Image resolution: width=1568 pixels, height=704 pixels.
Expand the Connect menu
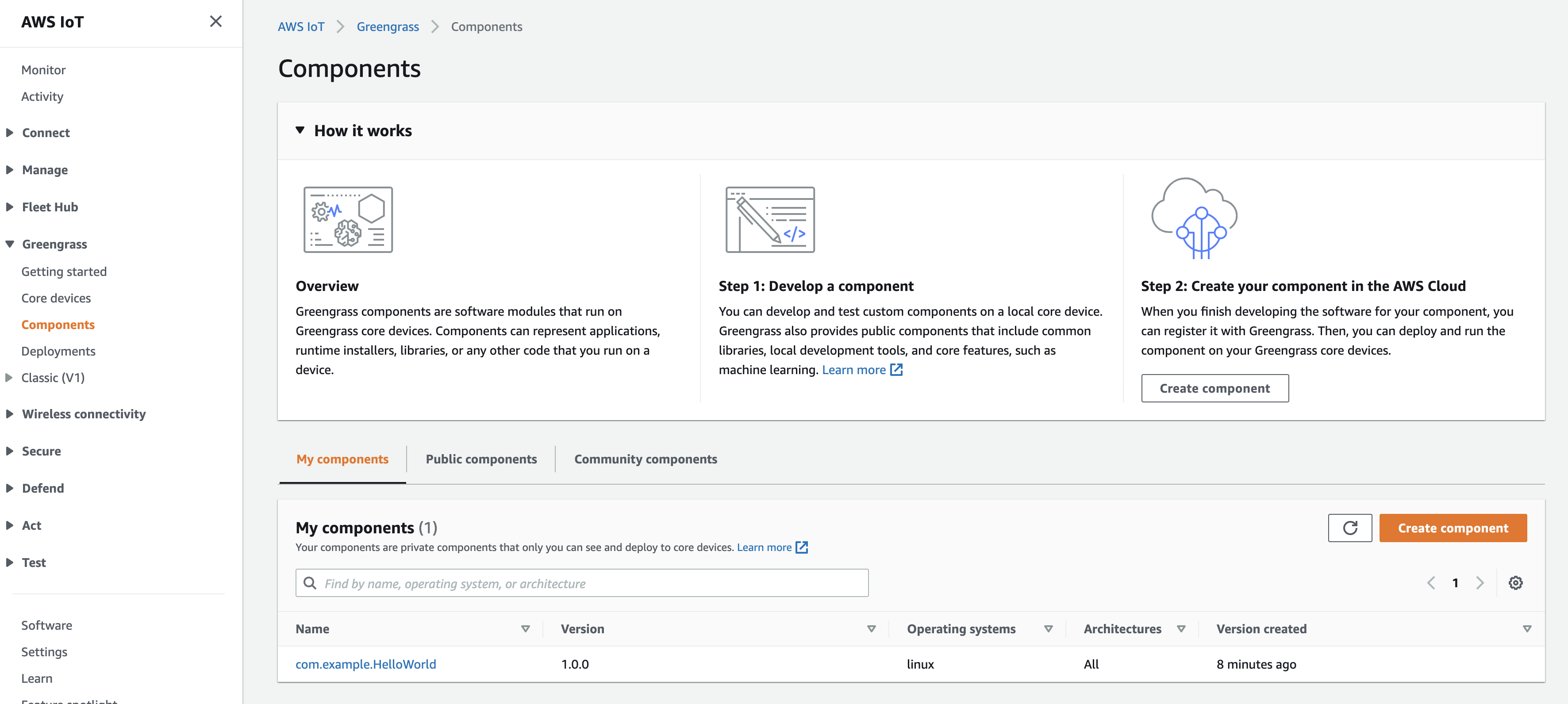tap(10, 133)
